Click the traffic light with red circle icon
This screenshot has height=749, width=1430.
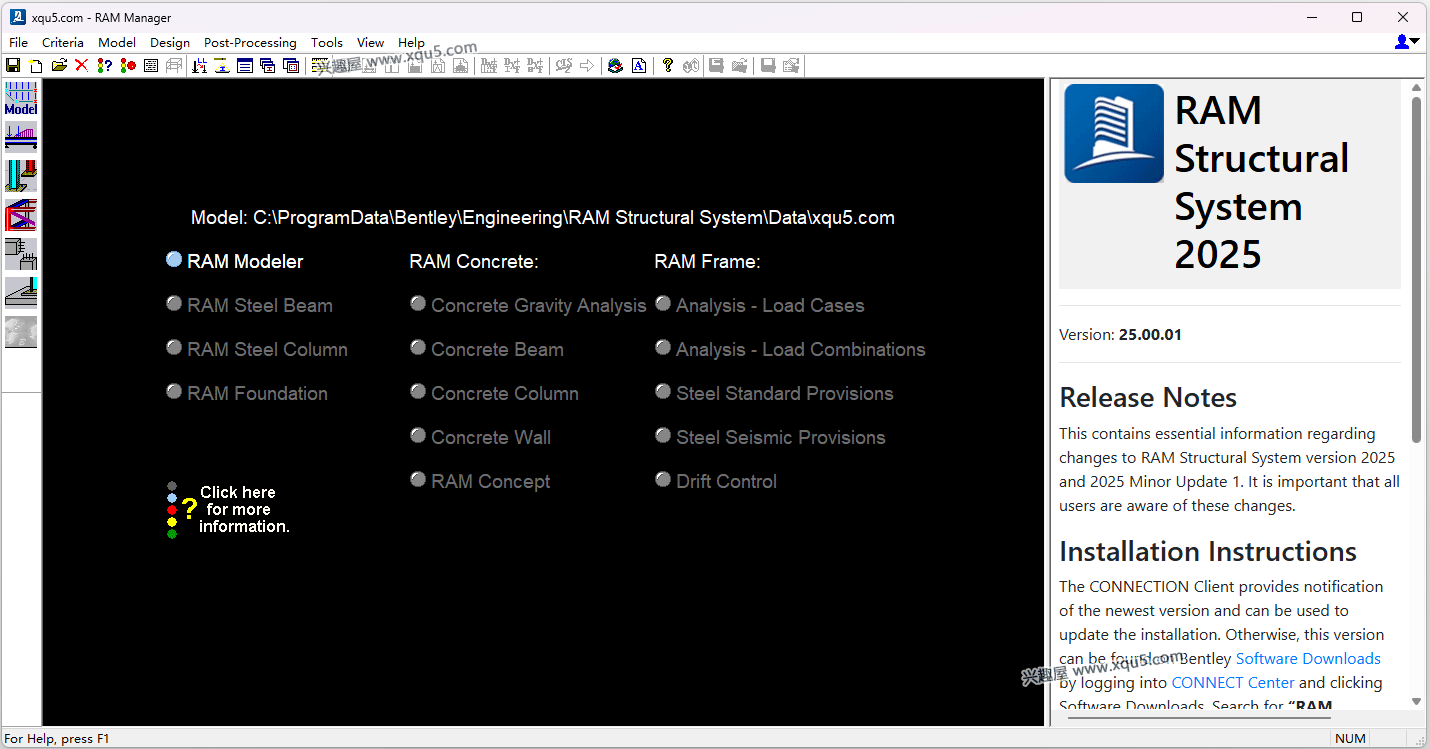(x=127, y=66)
